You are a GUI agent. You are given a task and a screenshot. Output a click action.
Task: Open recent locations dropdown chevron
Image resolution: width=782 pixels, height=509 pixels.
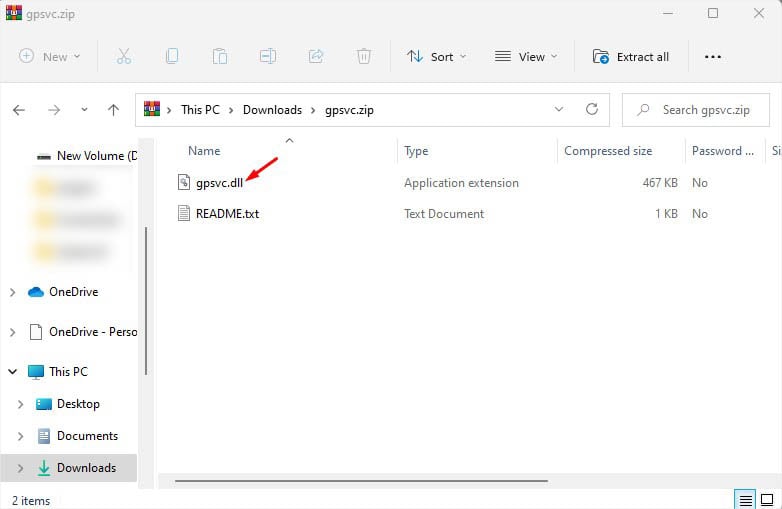[x=84, y=110]
